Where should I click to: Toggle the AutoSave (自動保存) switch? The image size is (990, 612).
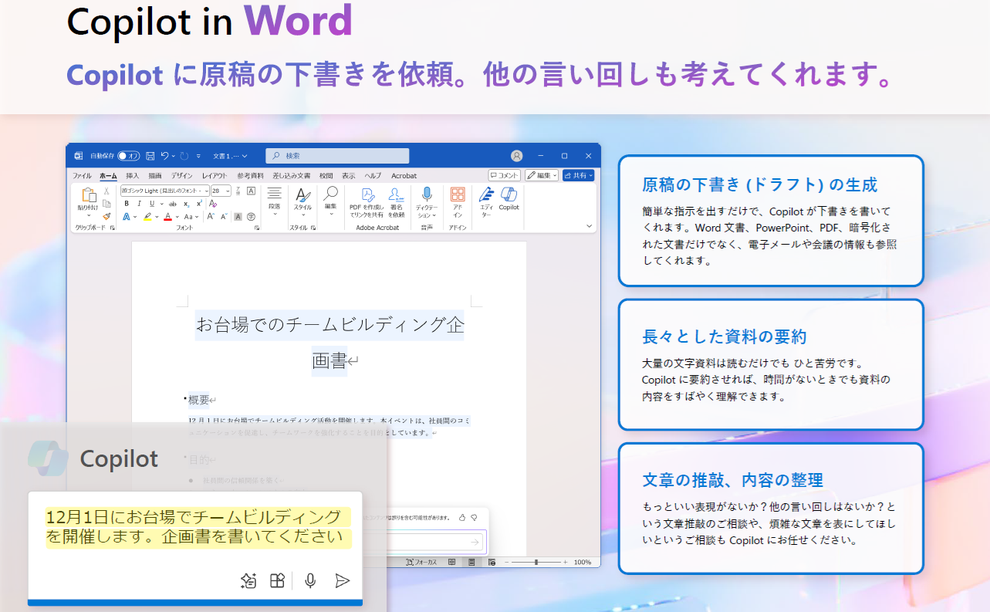128,156
